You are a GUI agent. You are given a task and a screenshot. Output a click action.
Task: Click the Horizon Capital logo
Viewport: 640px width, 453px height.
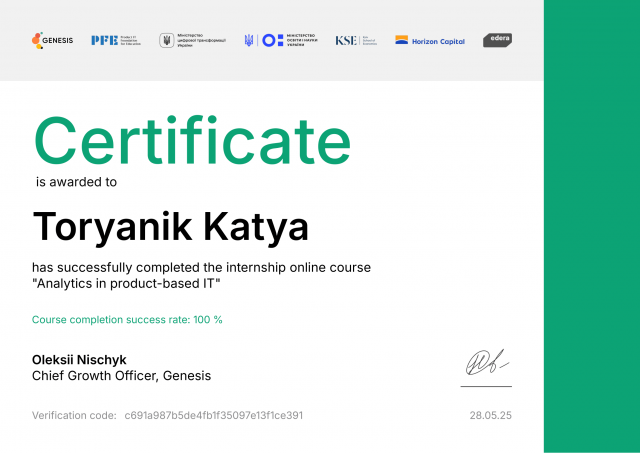click(429, 40)
